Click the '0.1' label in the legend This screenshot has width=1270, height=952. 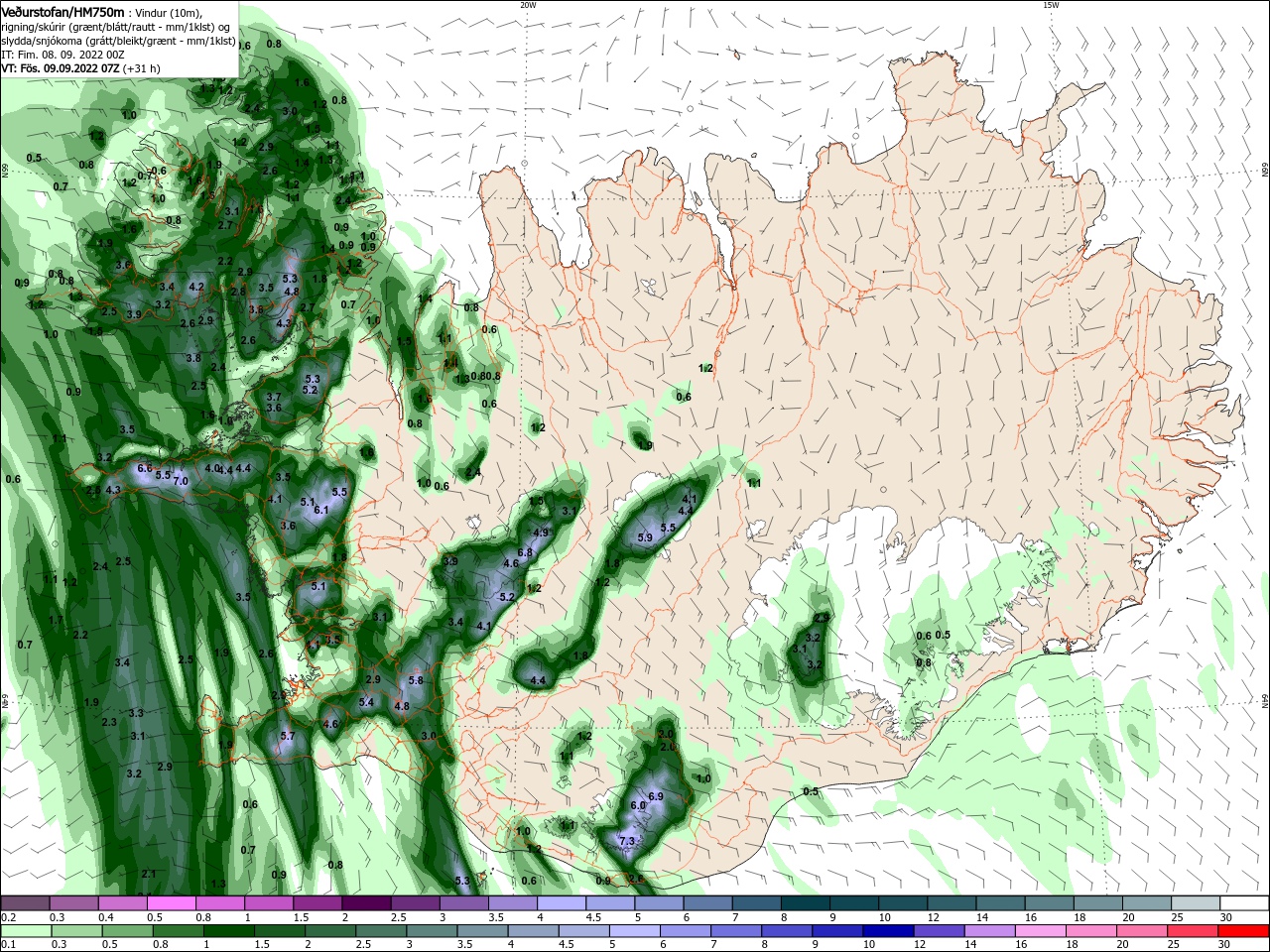[x=9, y=945]
